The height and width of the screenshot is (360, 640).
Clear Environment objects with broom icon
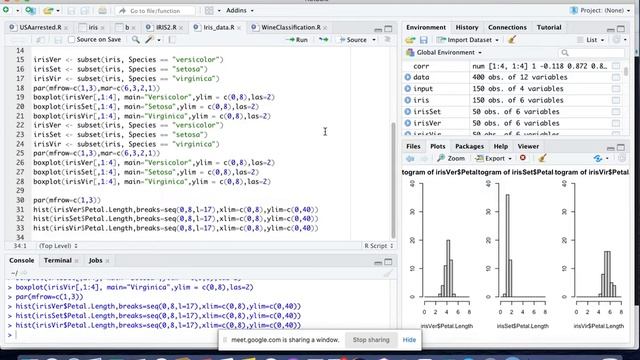512,40
